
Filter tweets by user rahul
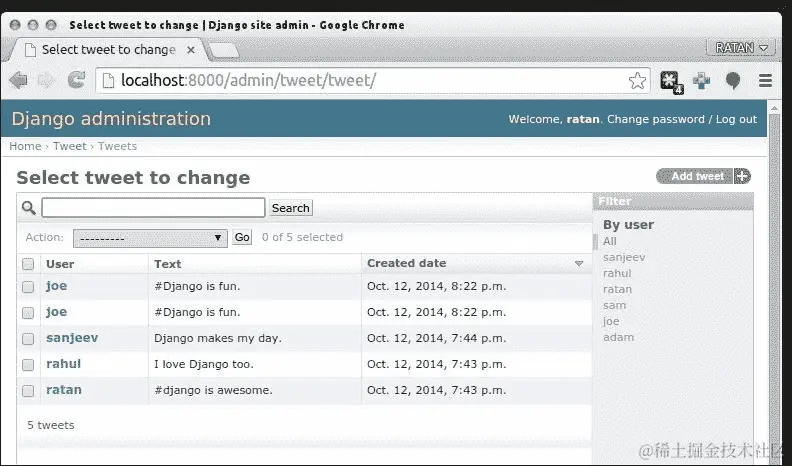[x=617, y=273]
